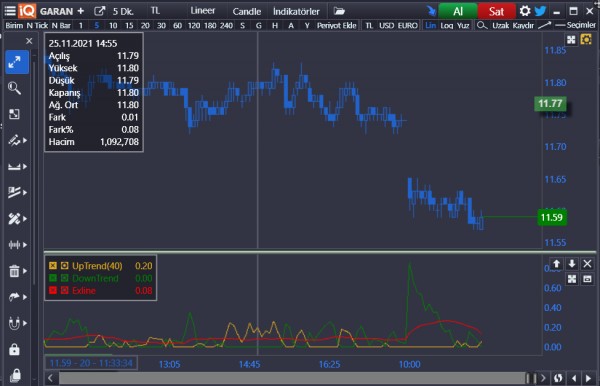Click the horizontal chart scrollbar

click(293, 378)
